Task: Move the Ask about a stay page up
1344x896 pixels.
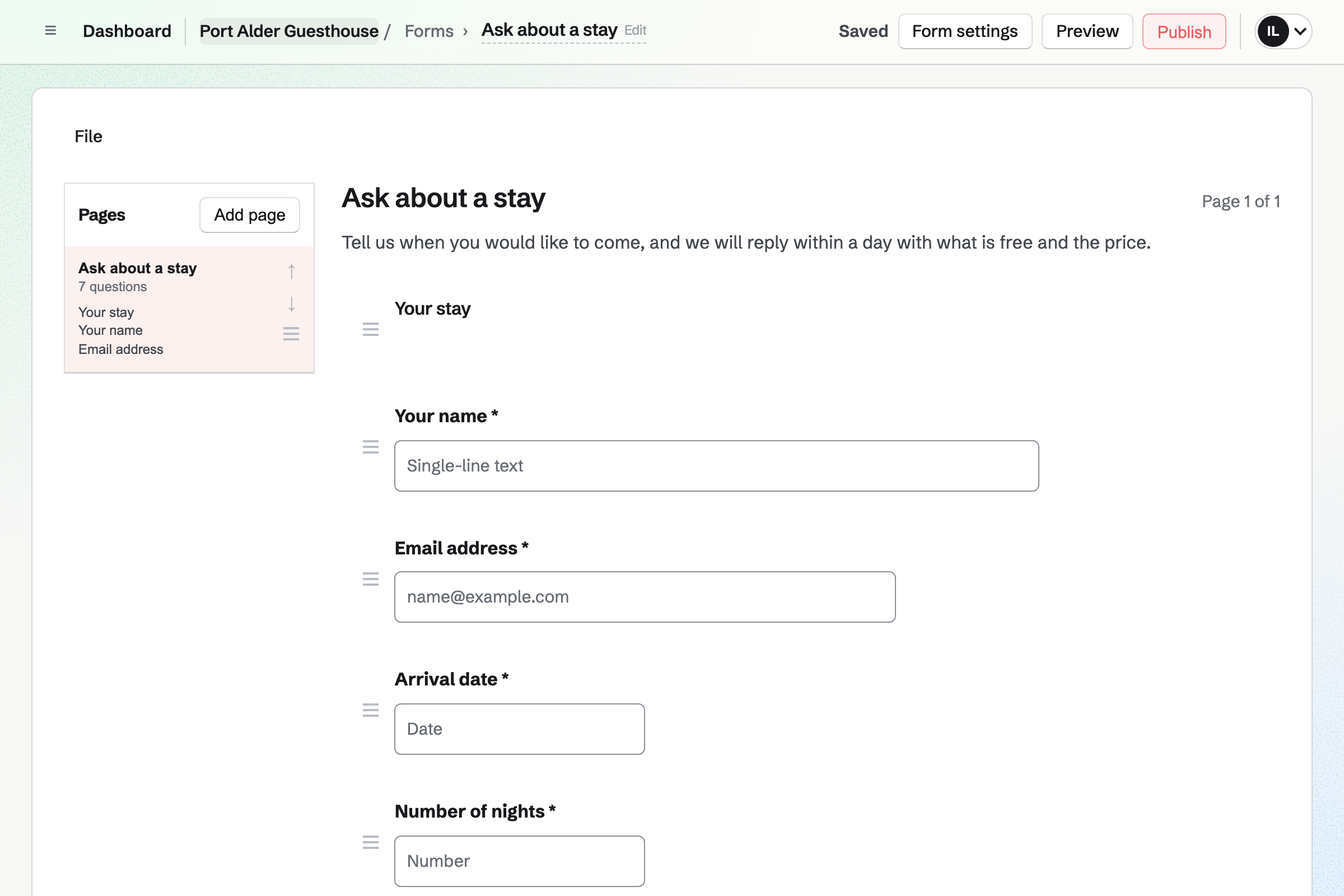Action: (291, 272)
